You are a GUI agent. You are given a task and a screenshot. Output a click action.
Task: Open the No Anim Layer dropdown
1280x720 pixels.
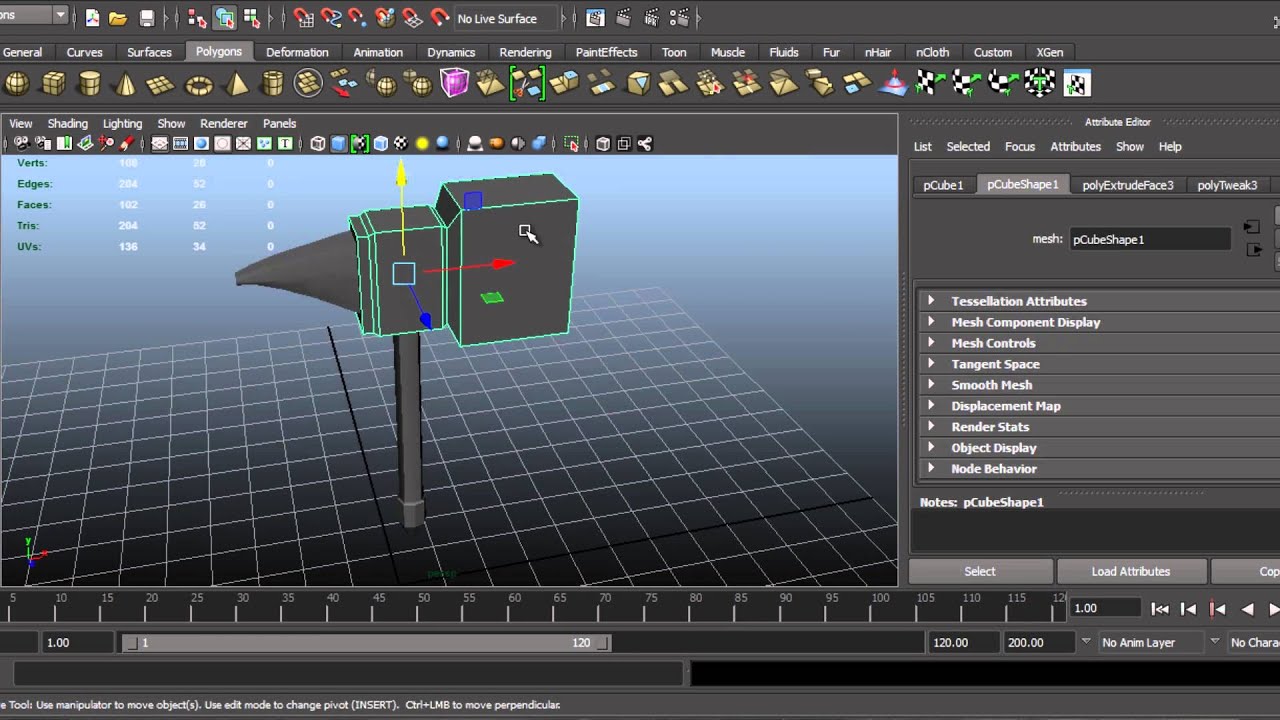pyautogui.click(x=1151, y=643)
